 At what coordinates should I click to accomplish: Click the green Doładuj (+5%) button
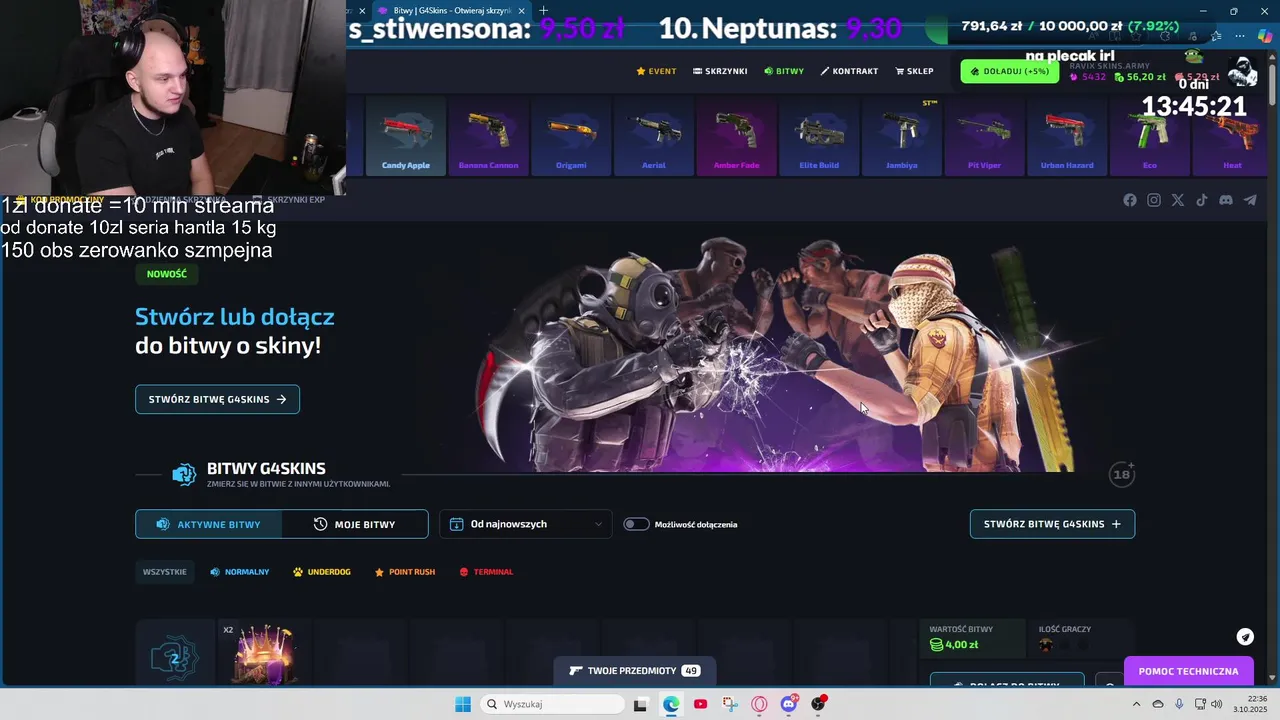1010,71
